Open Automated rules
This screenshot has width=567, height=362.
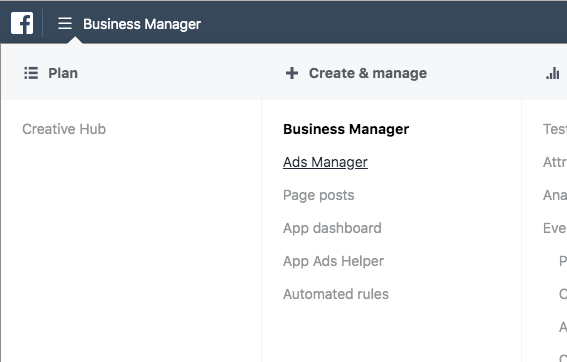coord(336,294)
